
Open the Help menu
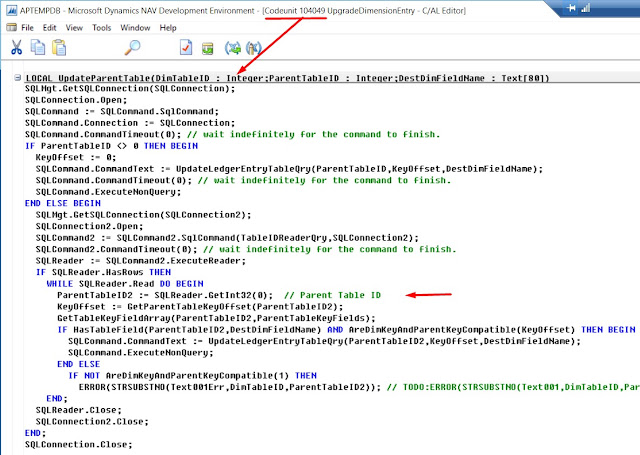168,28
